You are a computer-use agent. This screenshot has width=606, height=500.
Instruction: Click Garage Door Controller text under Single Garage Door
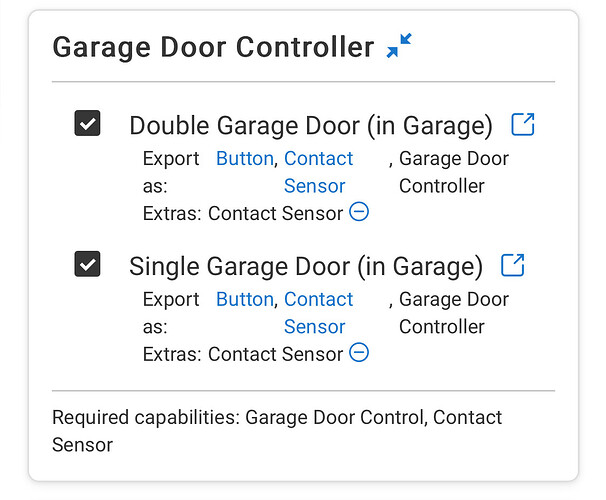454,313
